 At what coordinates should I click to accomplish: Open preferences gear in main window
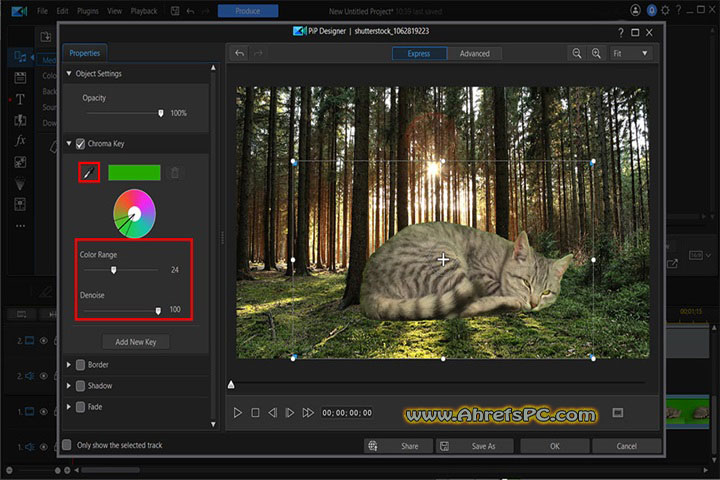click(665, 10)
